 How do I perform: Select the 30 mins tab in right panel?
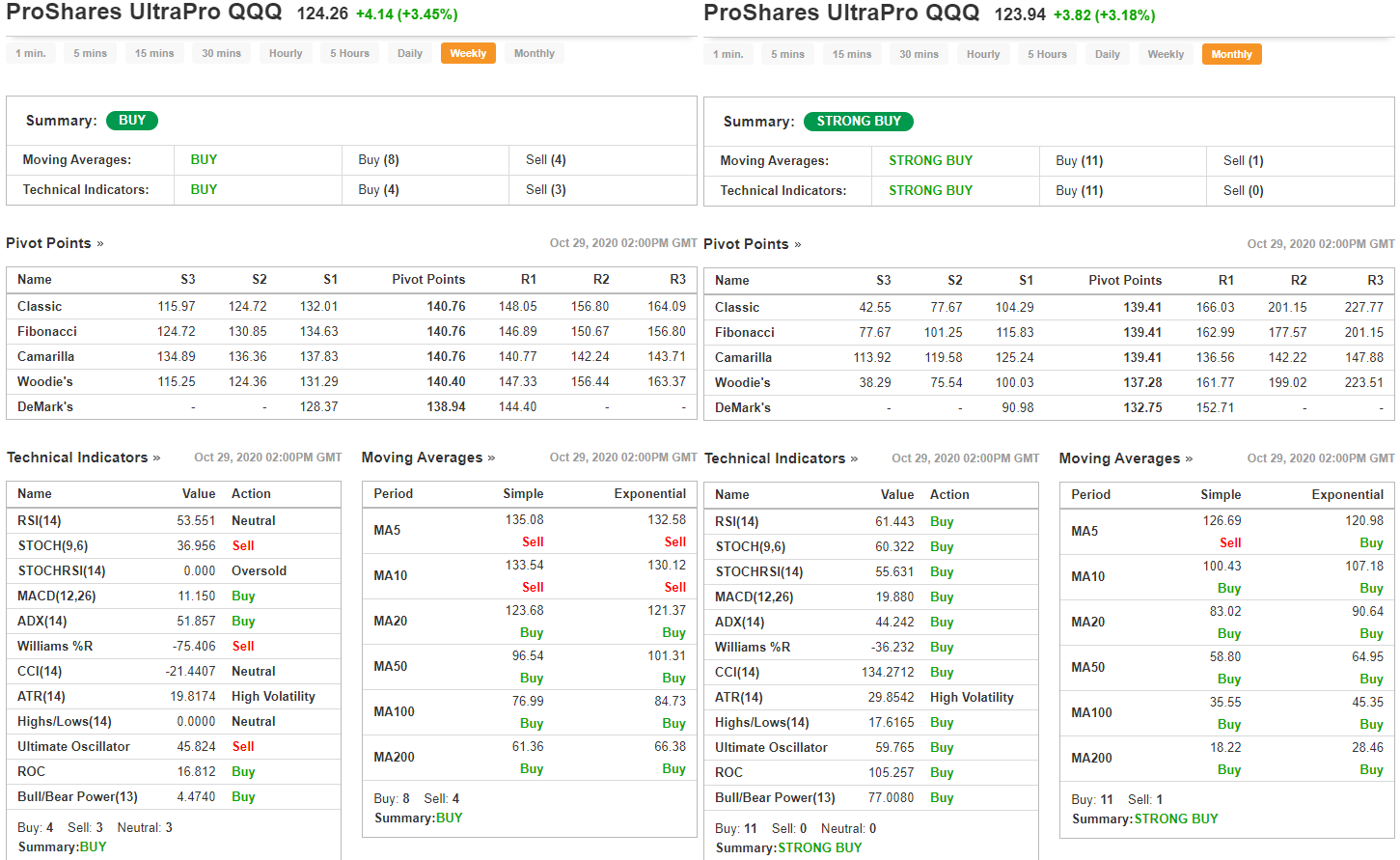click(x=919, y=54)
